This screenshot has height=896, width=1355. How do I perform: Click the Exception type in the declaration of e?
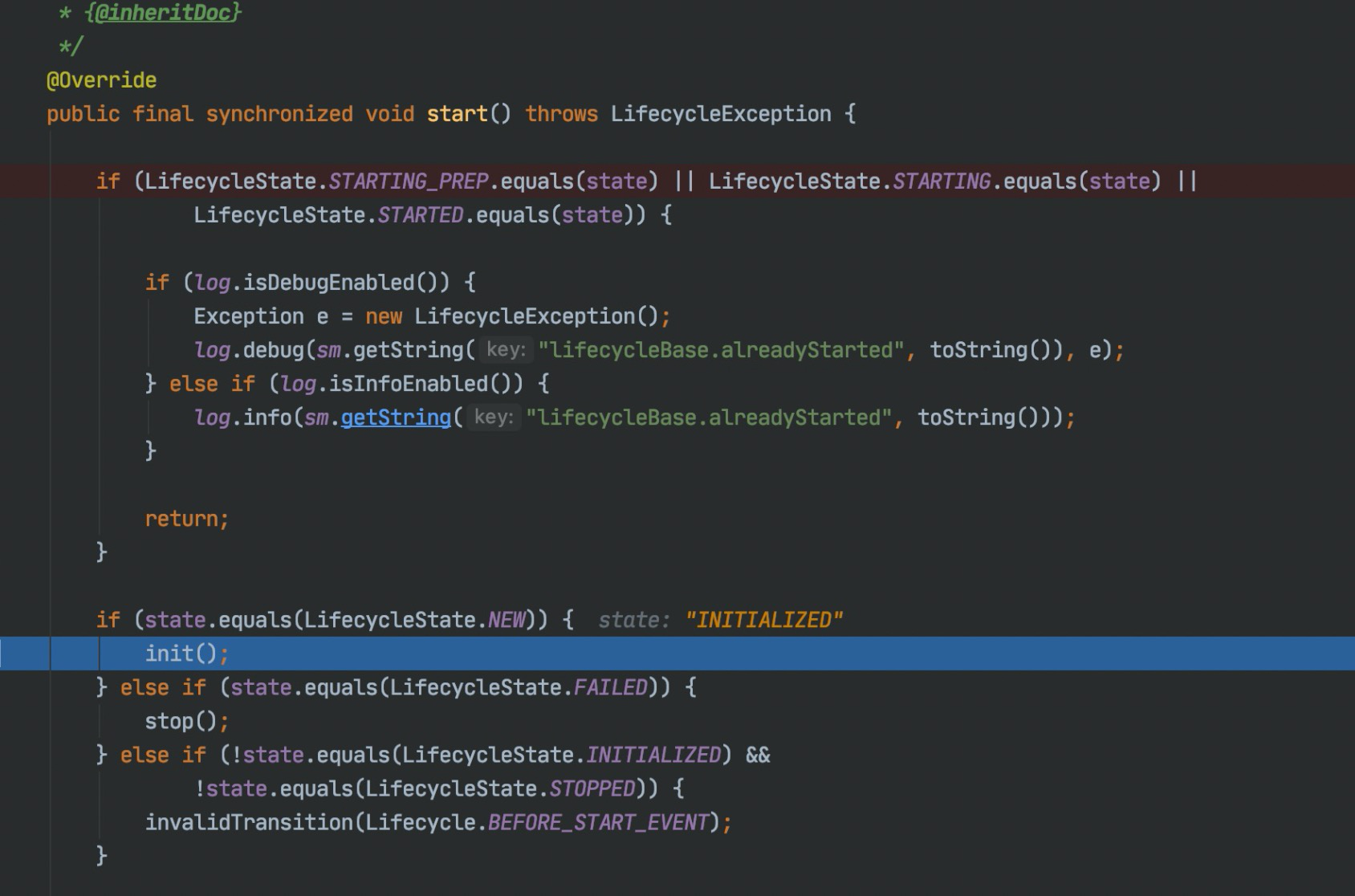(x=249, y=316)
